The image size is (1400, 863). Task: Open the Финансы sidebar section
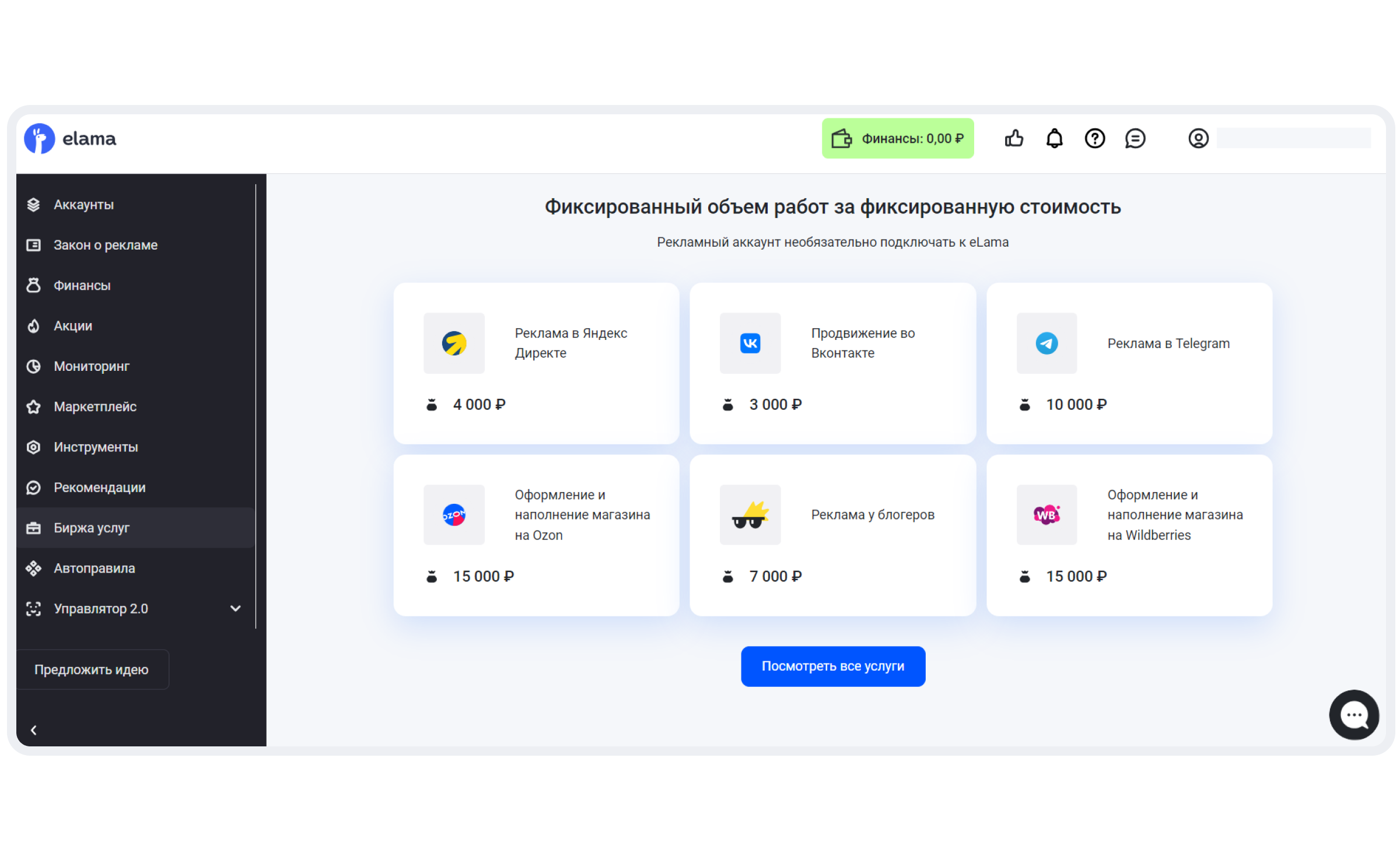[82, 286]
